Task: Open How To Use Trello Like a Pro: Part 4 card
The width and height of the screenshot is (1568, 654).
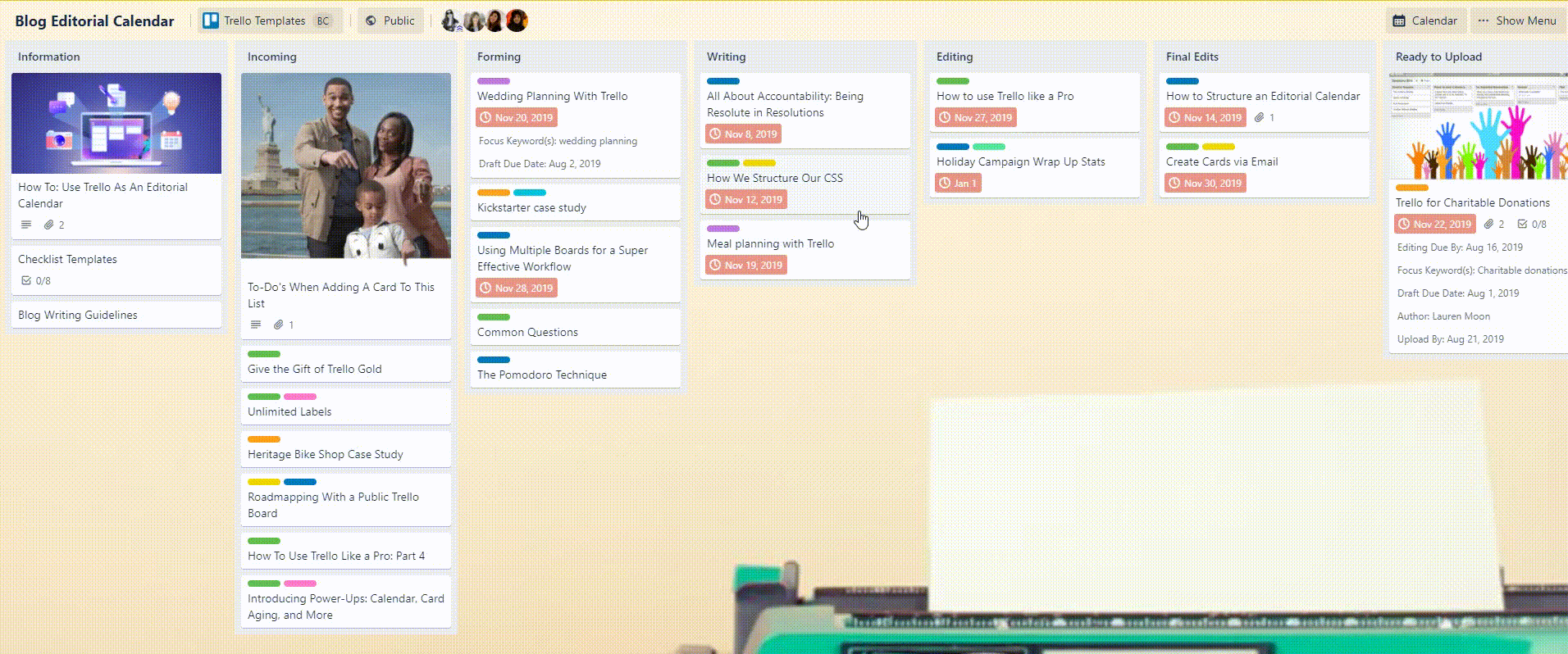Action: (x=346, y=551)
